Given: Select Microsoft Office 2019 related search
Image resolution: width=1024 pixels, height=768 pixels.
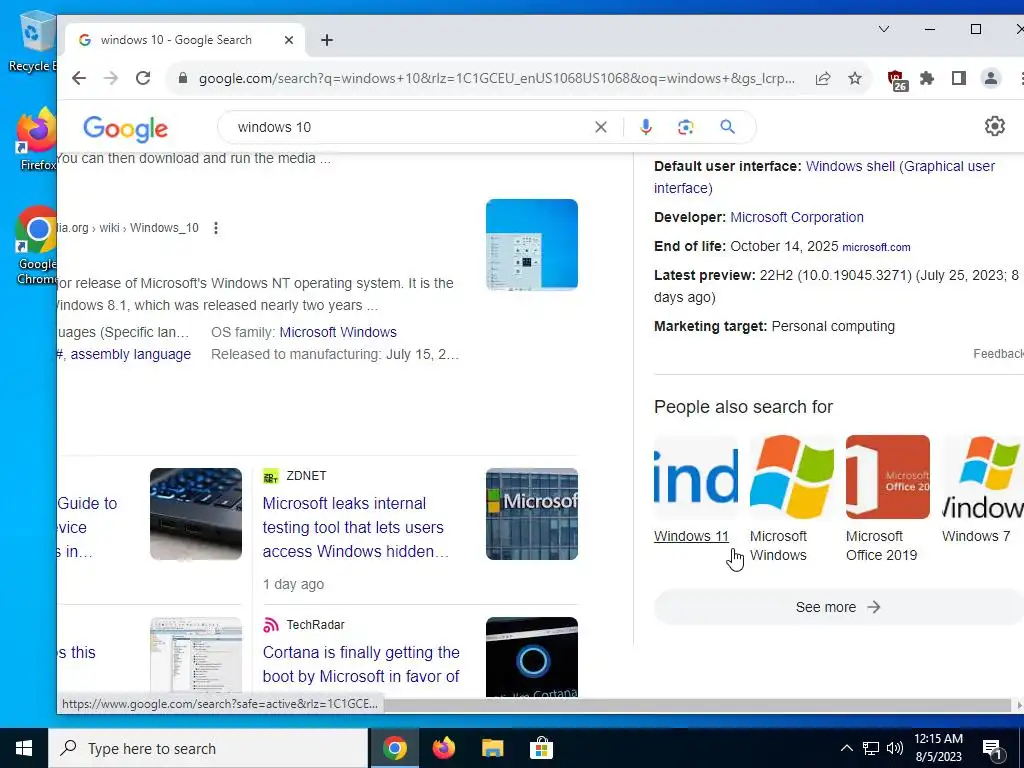Looking at the screenshot, I should pyautogui.click(x=888, y=499).
